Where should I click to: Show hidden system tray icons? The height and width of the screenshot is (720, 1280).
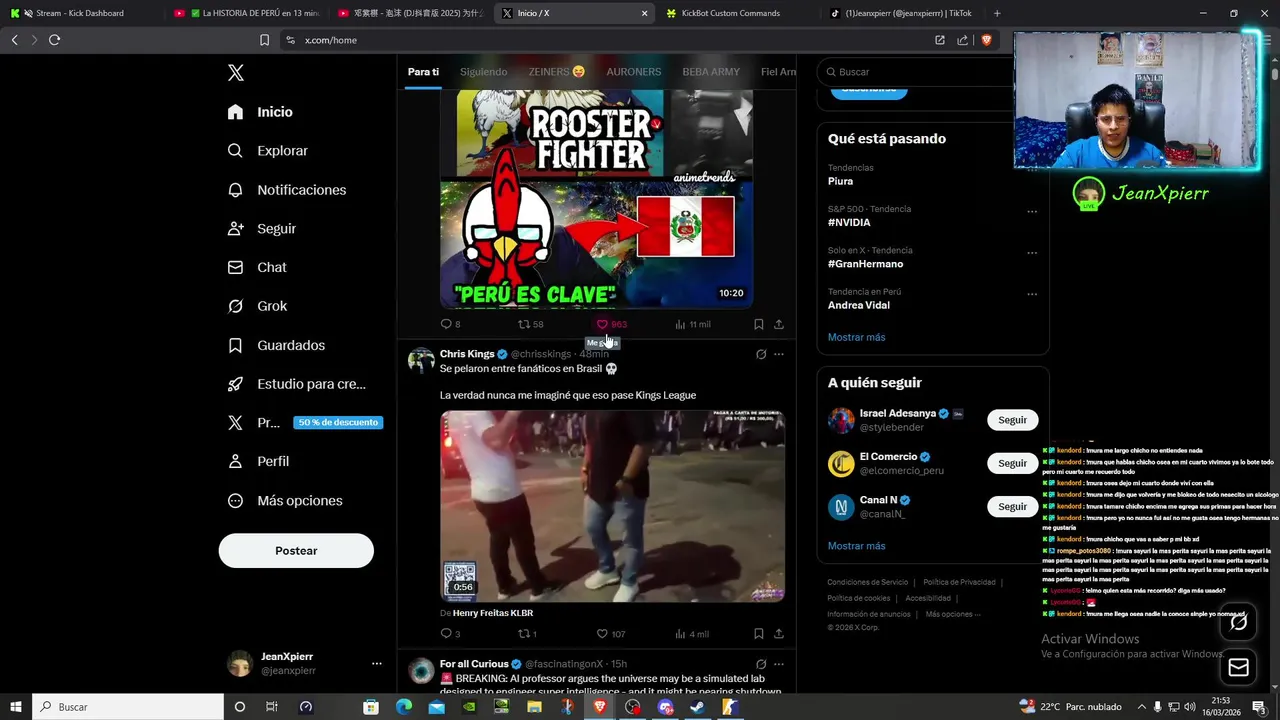coord(1141,707)
